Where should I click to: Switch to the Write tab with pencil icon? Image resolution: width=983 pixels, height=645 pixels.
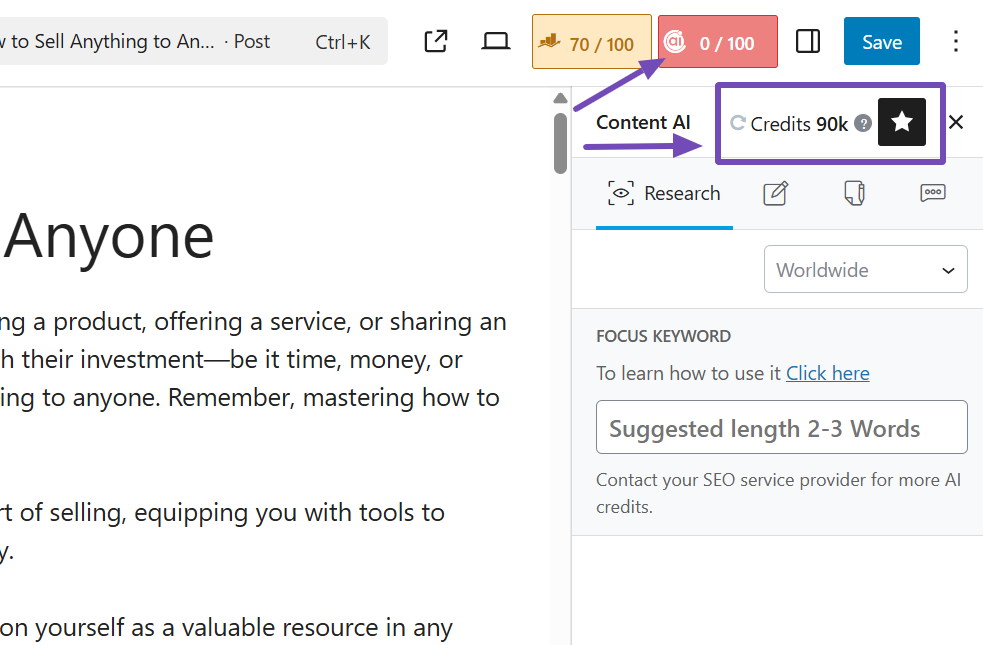776,194
